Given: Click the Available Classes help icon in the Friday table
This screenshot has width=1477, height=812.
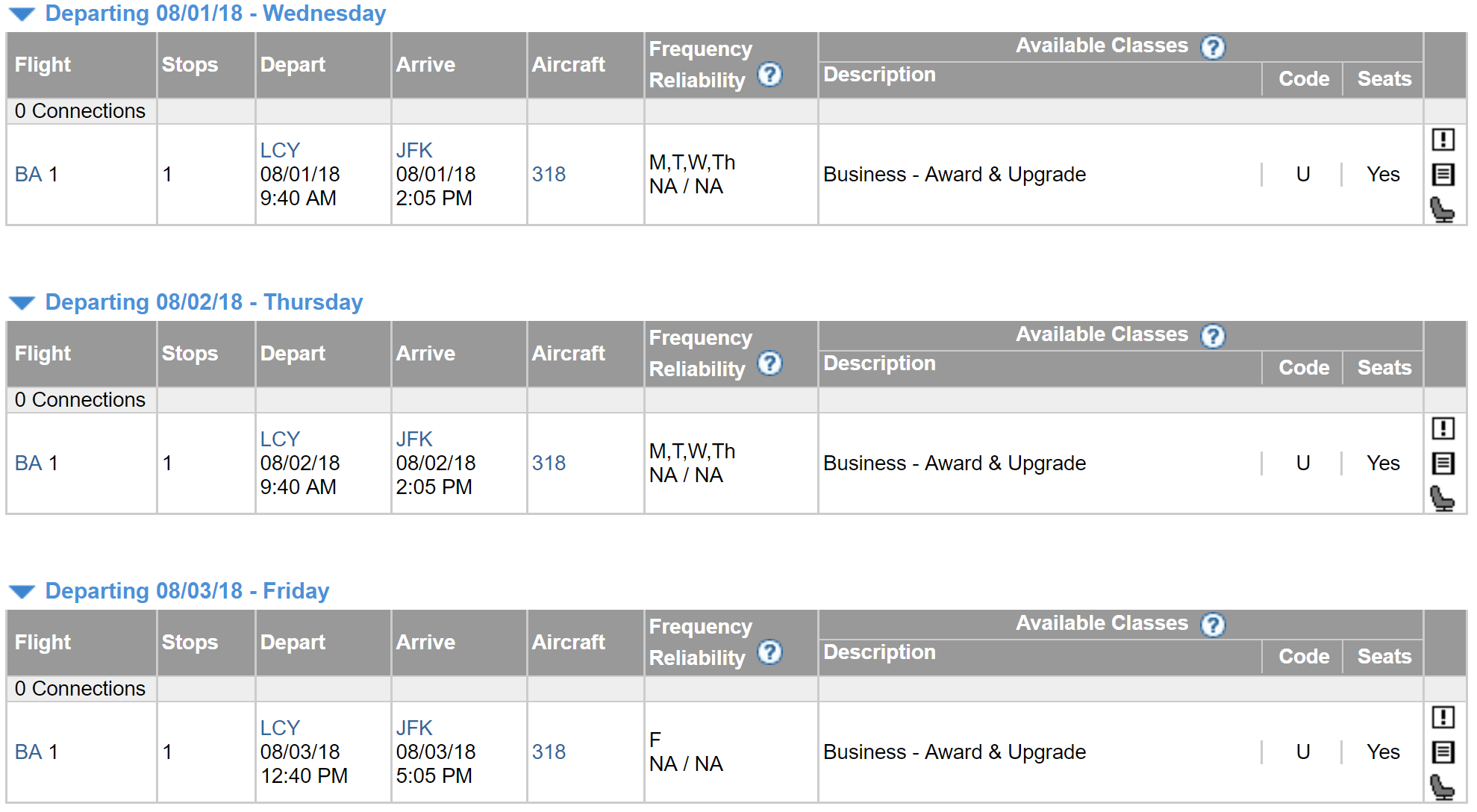Looking at the screenshot, I should pyautogui.click(x=1213, y=625).
